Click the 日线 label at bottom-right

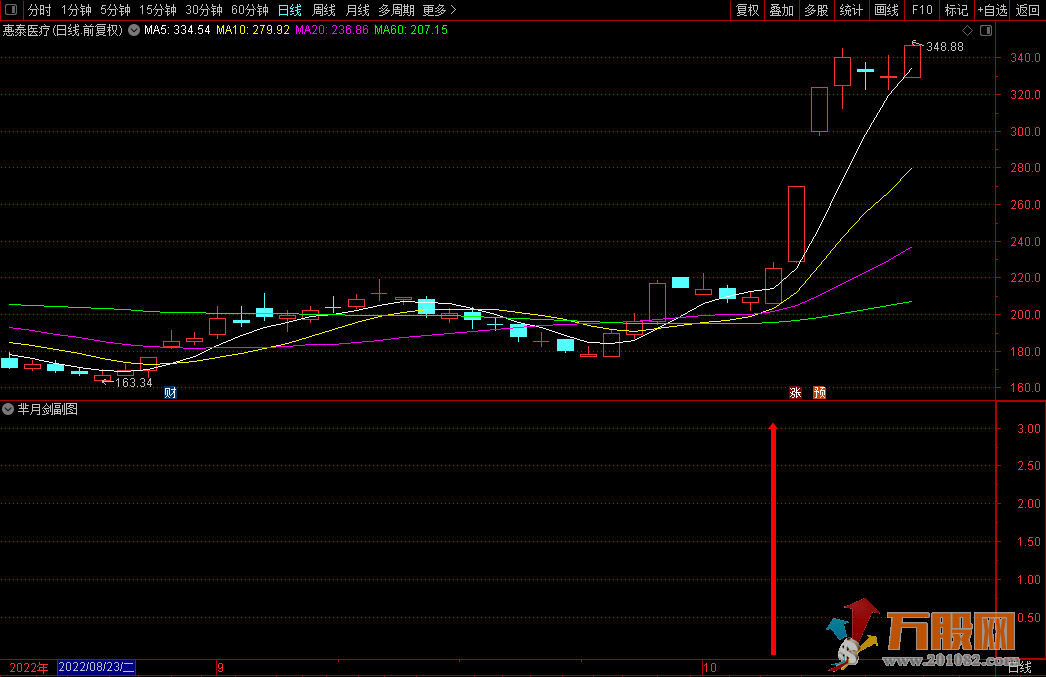(x=1019, y=668)
